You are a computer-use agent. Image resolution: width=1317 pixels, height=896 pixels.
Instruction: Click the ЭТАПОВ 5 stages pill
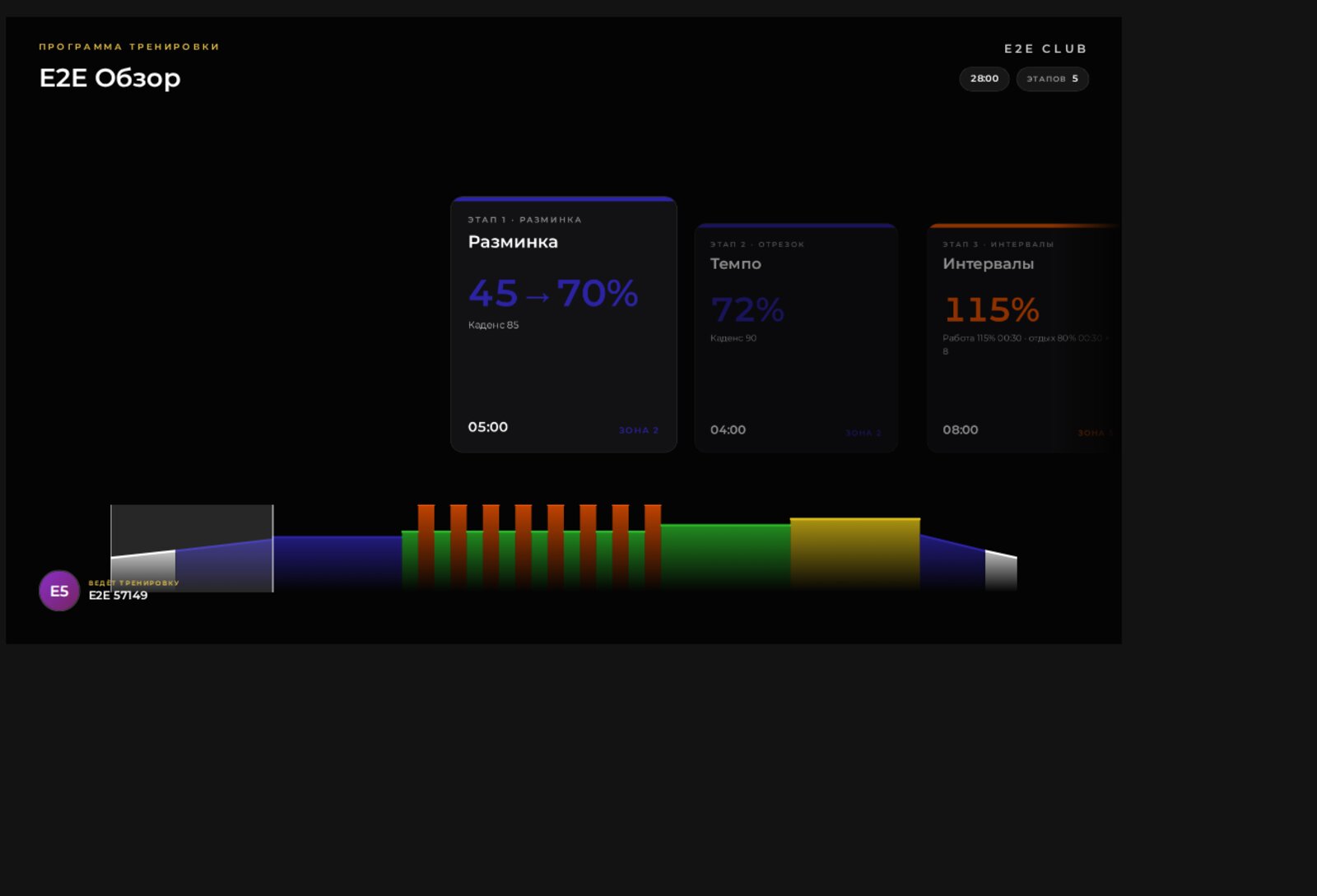1053,79
